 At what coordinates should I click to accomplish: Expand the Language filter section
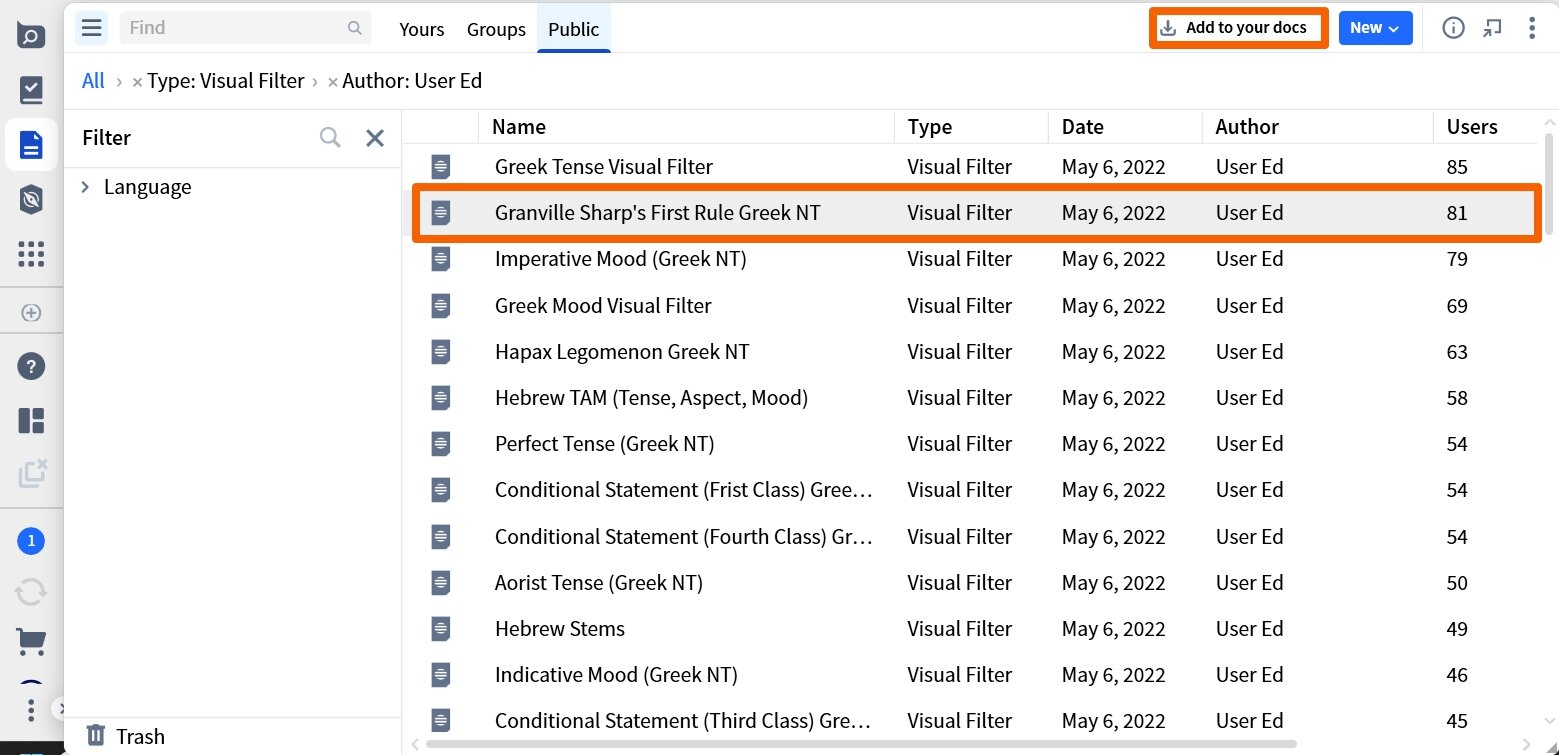pos(85,187)
